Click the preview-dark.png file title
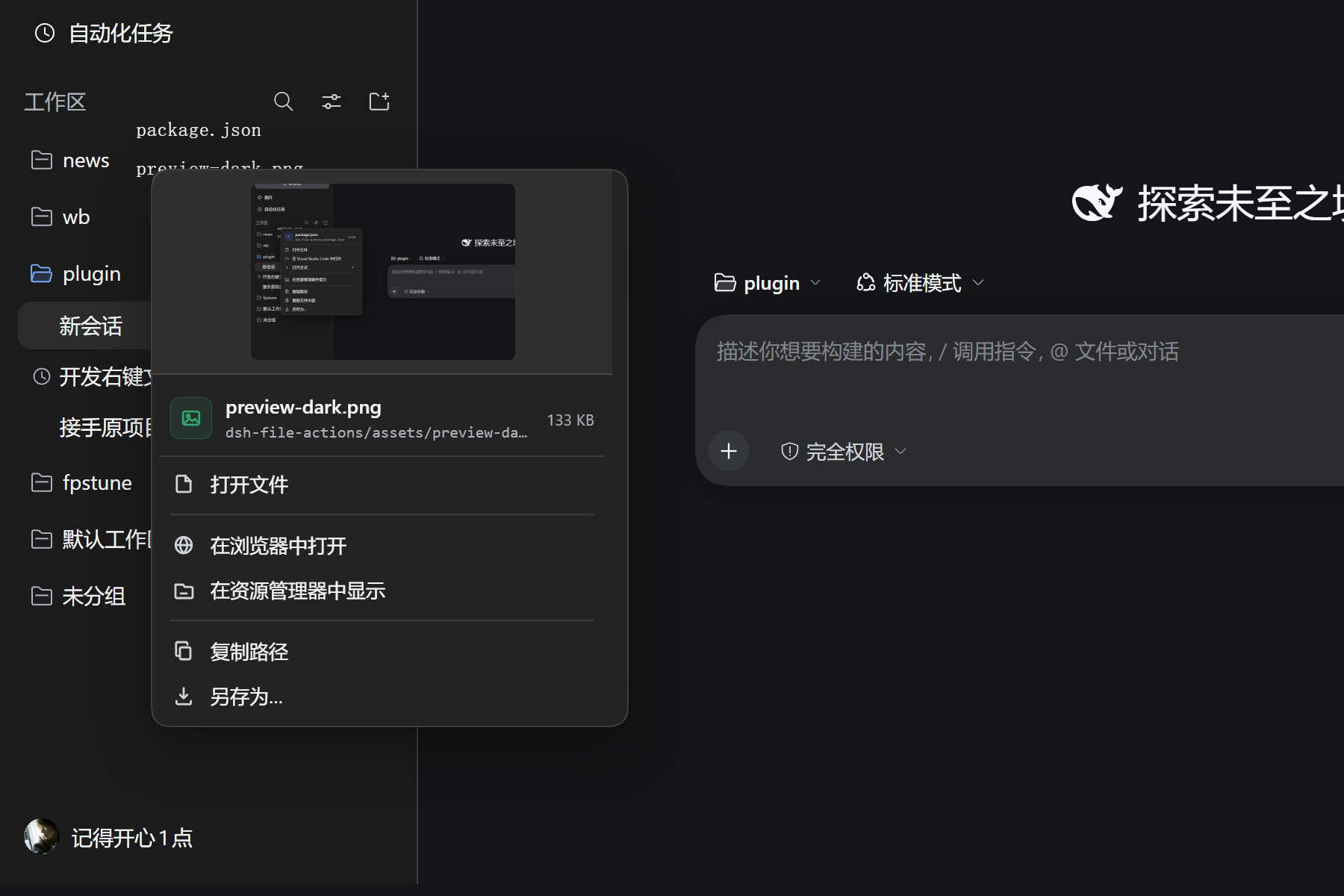 [x=303, y=407]
